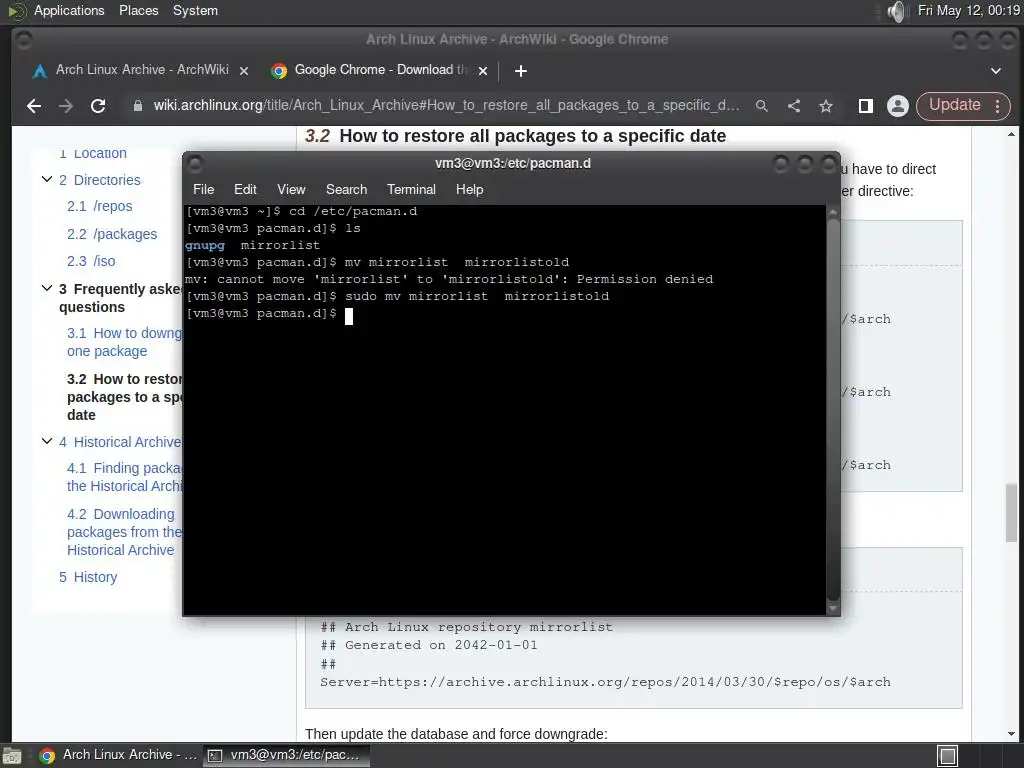Collapse Historical Archive section in contents
1024x768 pixels.
coord(47,441)
